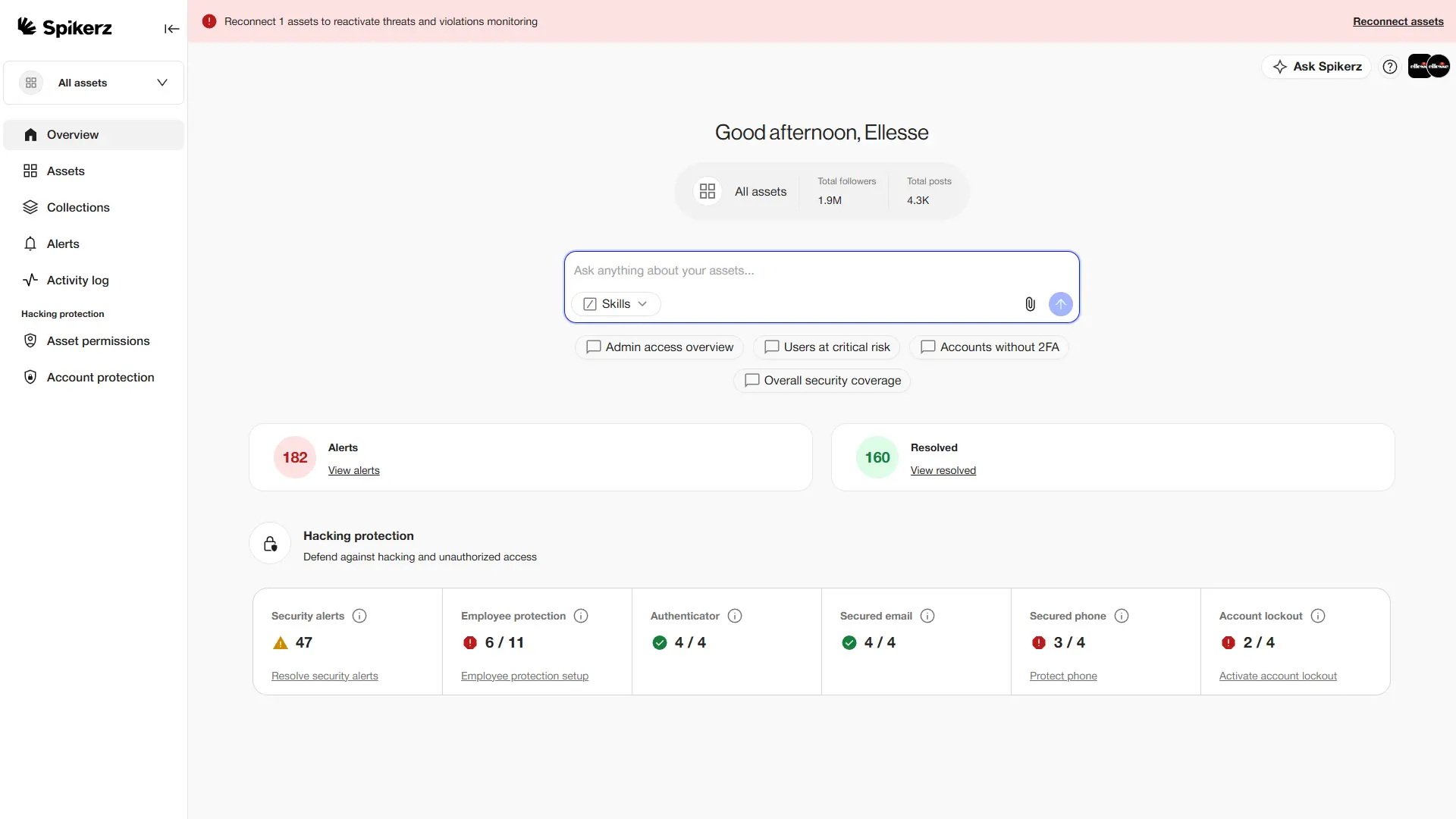Open the Skills dropdown
The width and height of the screenshot is (1456, 819).
[x=616, y=304]
